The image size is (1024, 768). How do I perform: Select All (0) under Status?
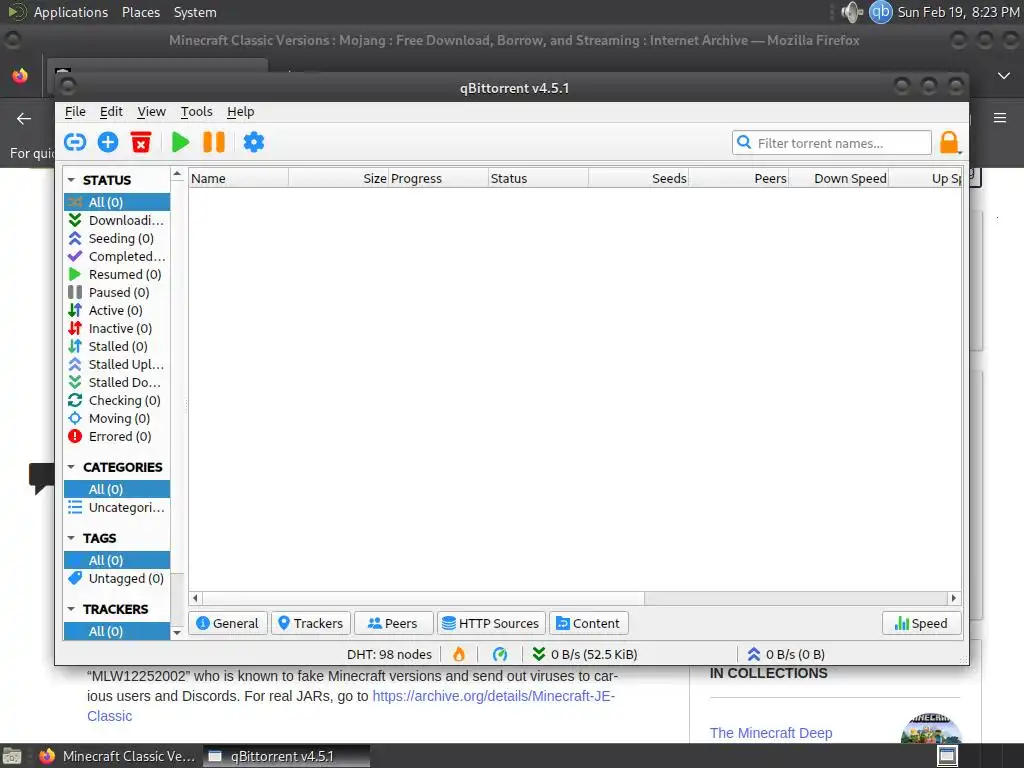pyautogui.click(x=117, y=202)
